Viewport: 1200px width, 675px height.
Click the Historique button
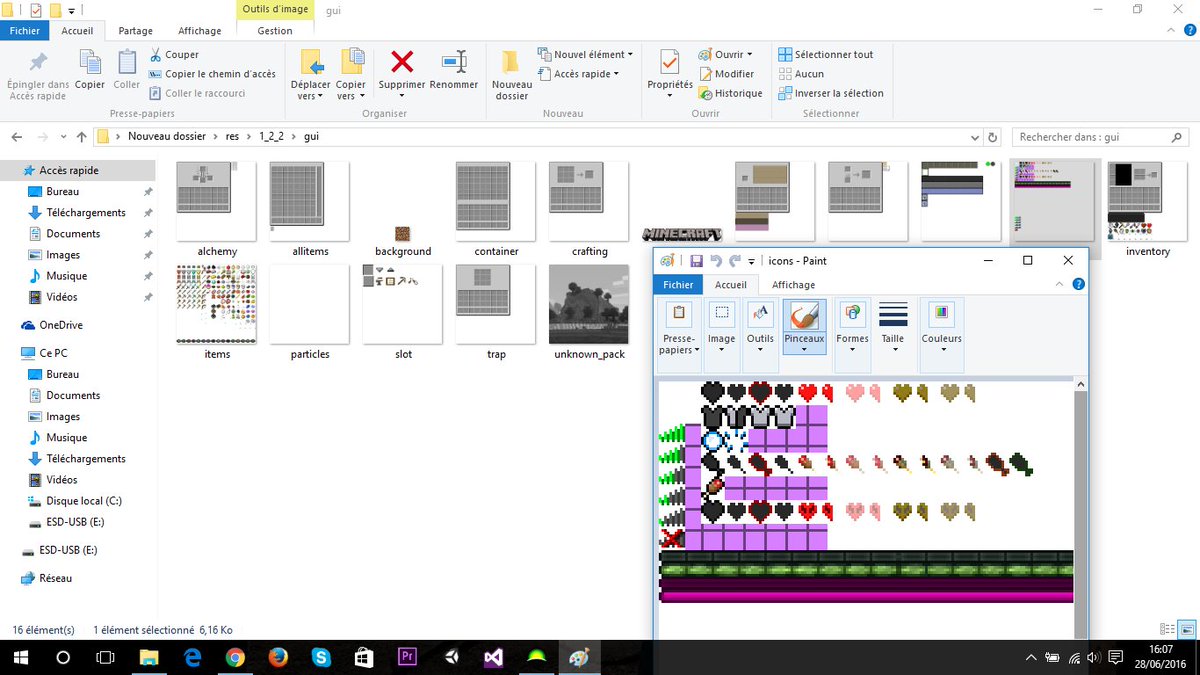[x=730, y=93]
